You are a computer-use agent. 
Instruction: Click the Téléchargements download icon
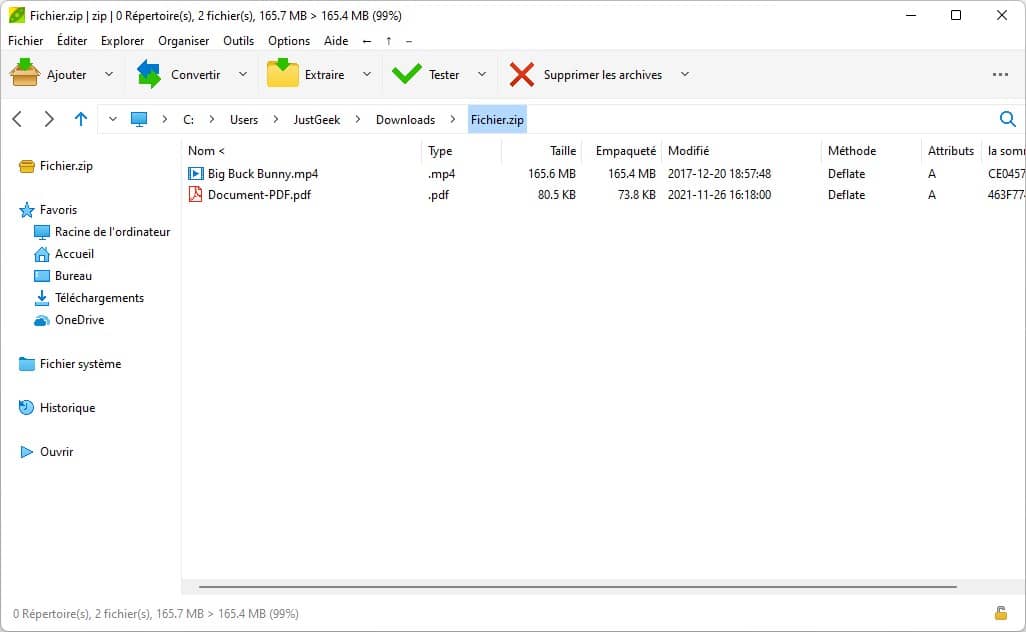click(x=42, y=298)
